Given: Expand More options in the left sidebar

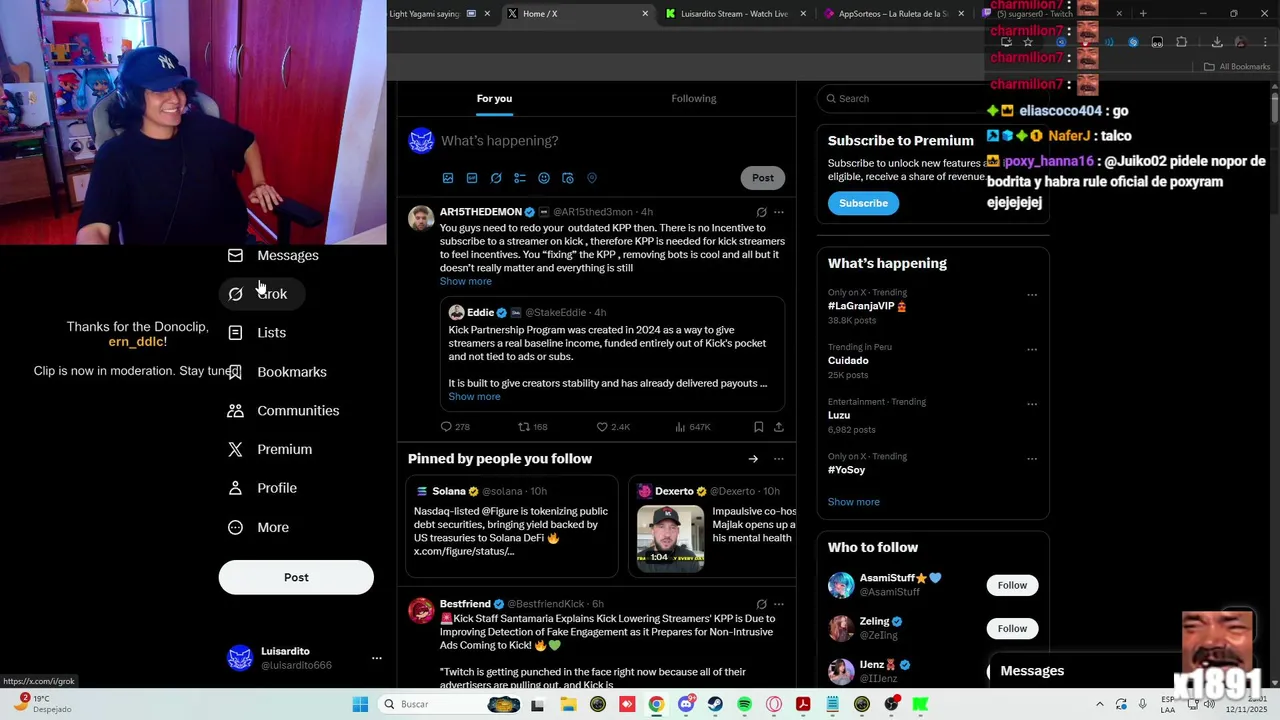Looking at the screenshot, I should tap(258, 527).
